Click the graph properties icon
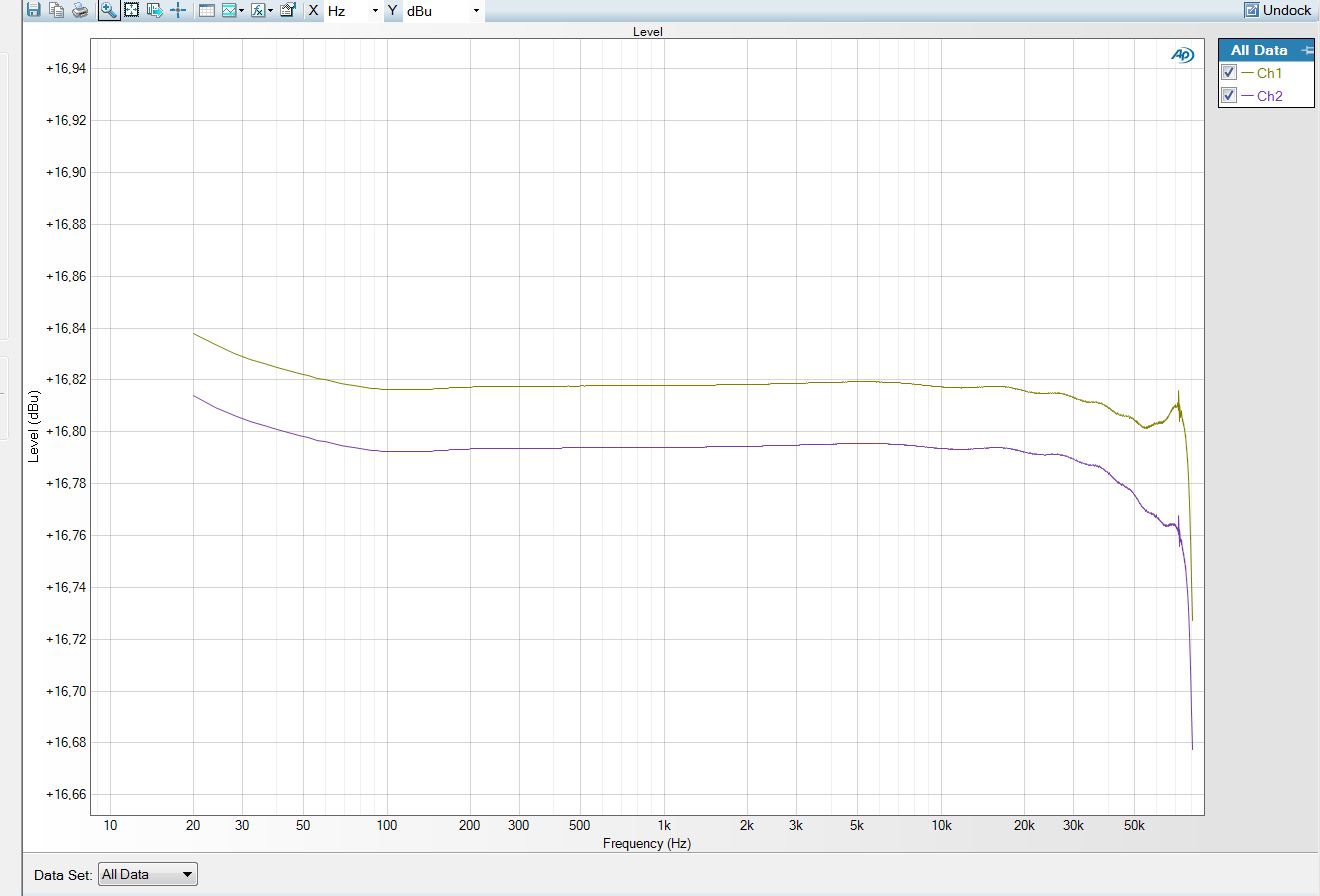This screenshot has width=1320, height=896. pyautogui.click(x=288, y=10)
